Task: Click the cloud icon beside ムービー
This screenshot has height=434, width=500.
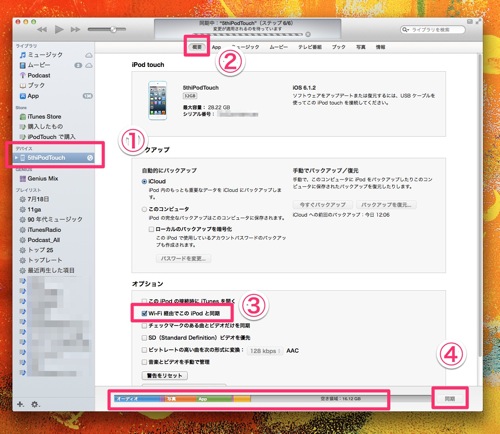Action: tap(89, 65)
